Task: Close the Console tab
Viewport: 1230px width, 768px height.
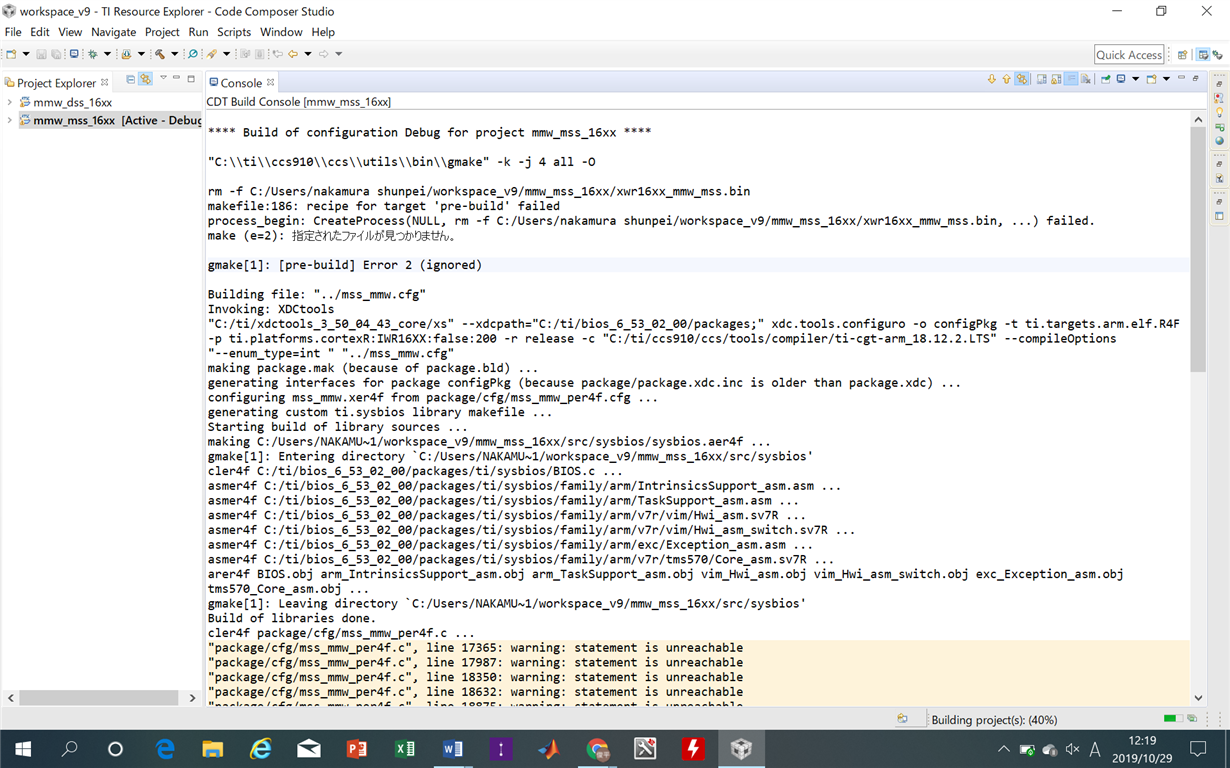Action: point(270,82)
